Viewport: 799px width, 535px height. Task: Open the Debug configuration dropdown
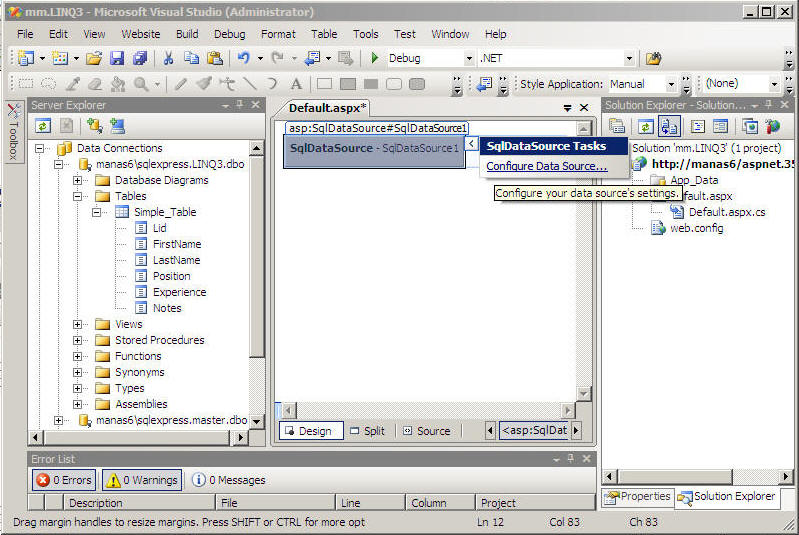[x=469, y=58]
